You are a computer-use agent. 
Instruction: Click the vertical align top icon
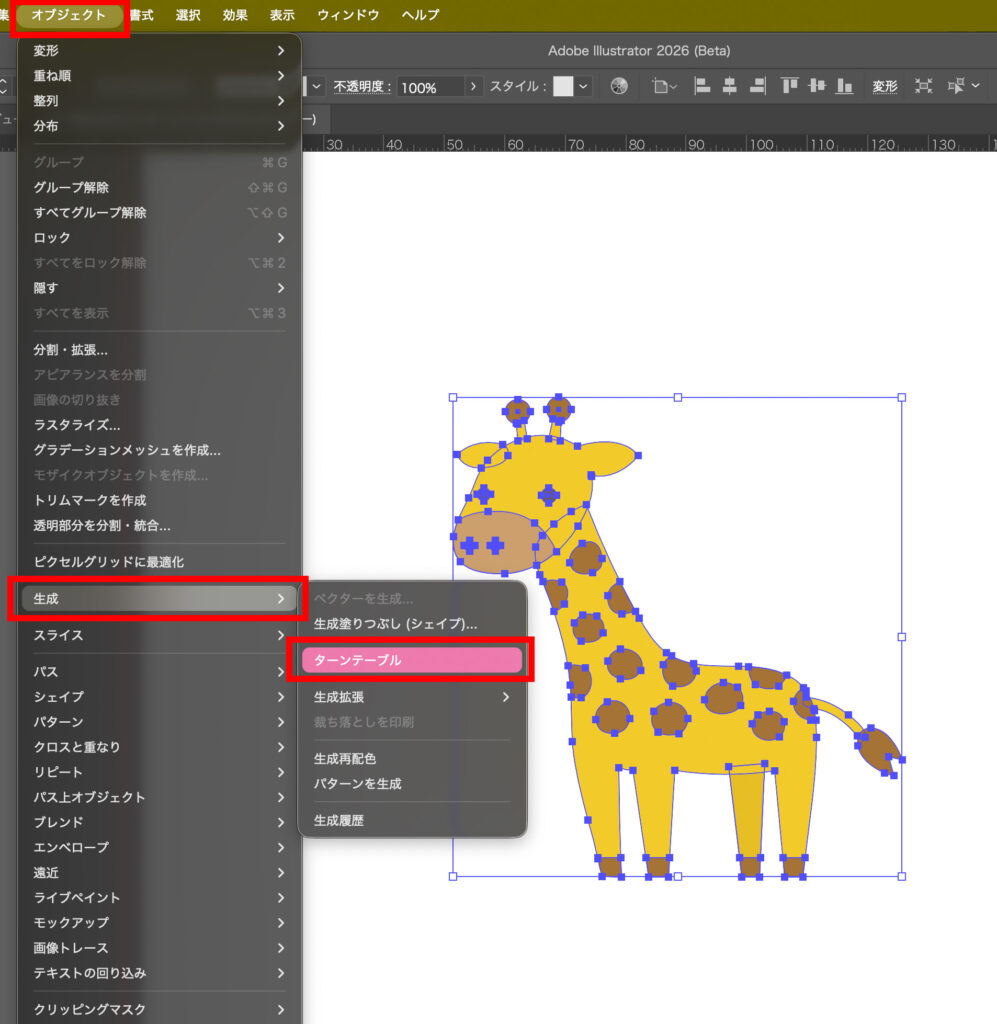pyautogui.click(x=790, y=87)
